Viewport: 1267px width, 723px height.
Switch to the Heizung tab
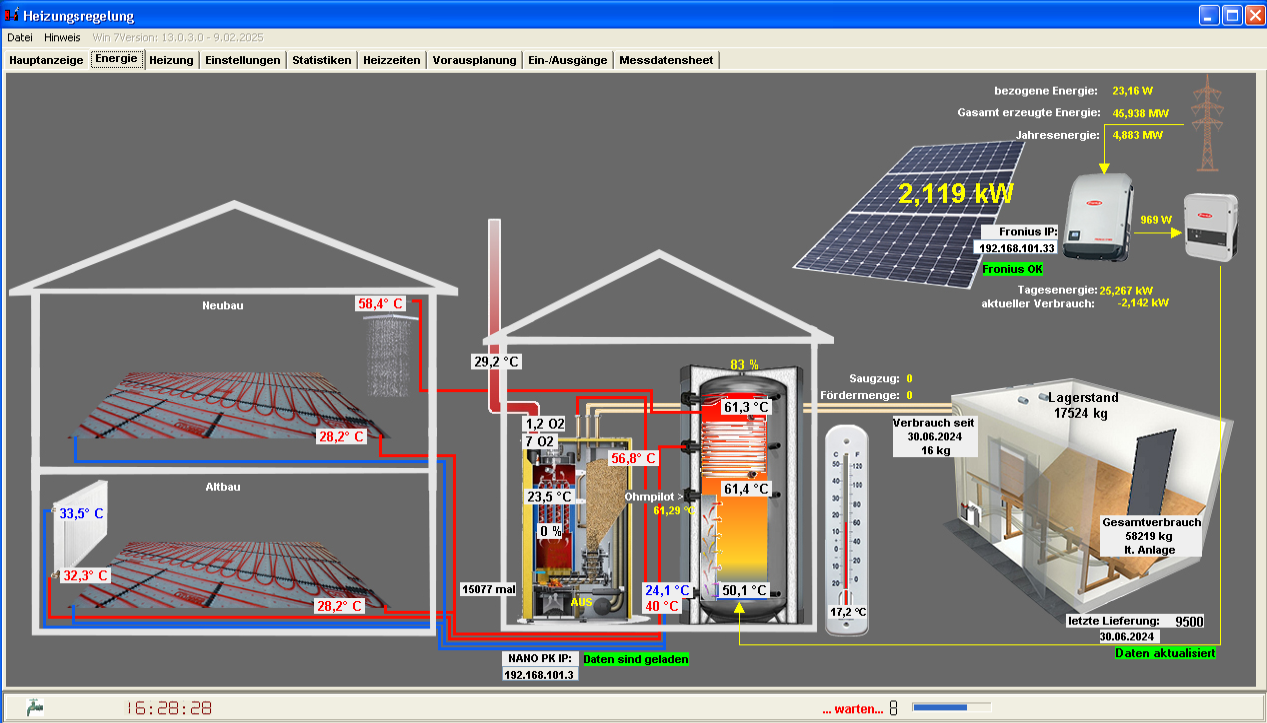pos(171,60)
